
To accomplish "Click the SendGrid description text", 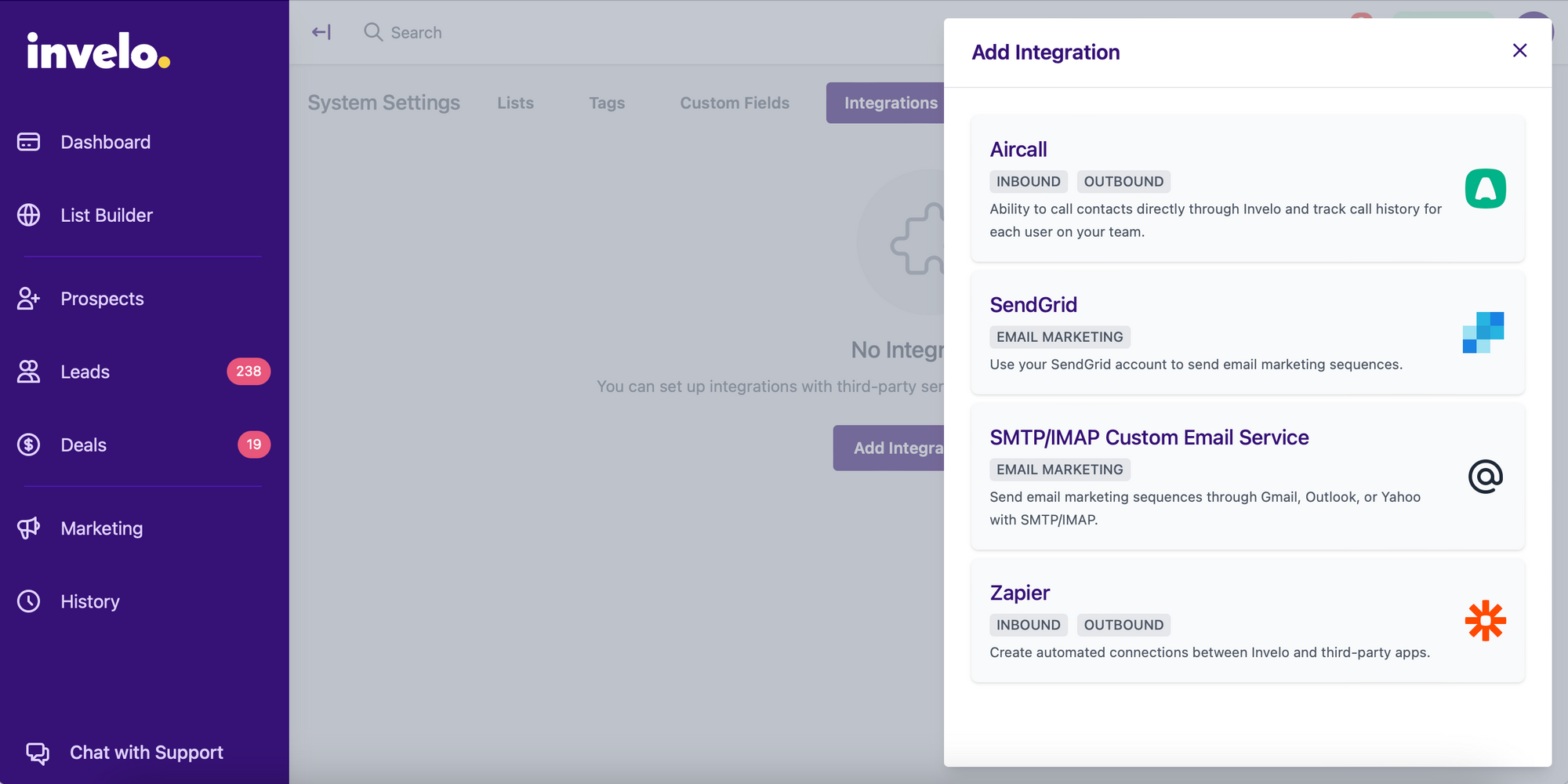I will point(1196,365).
